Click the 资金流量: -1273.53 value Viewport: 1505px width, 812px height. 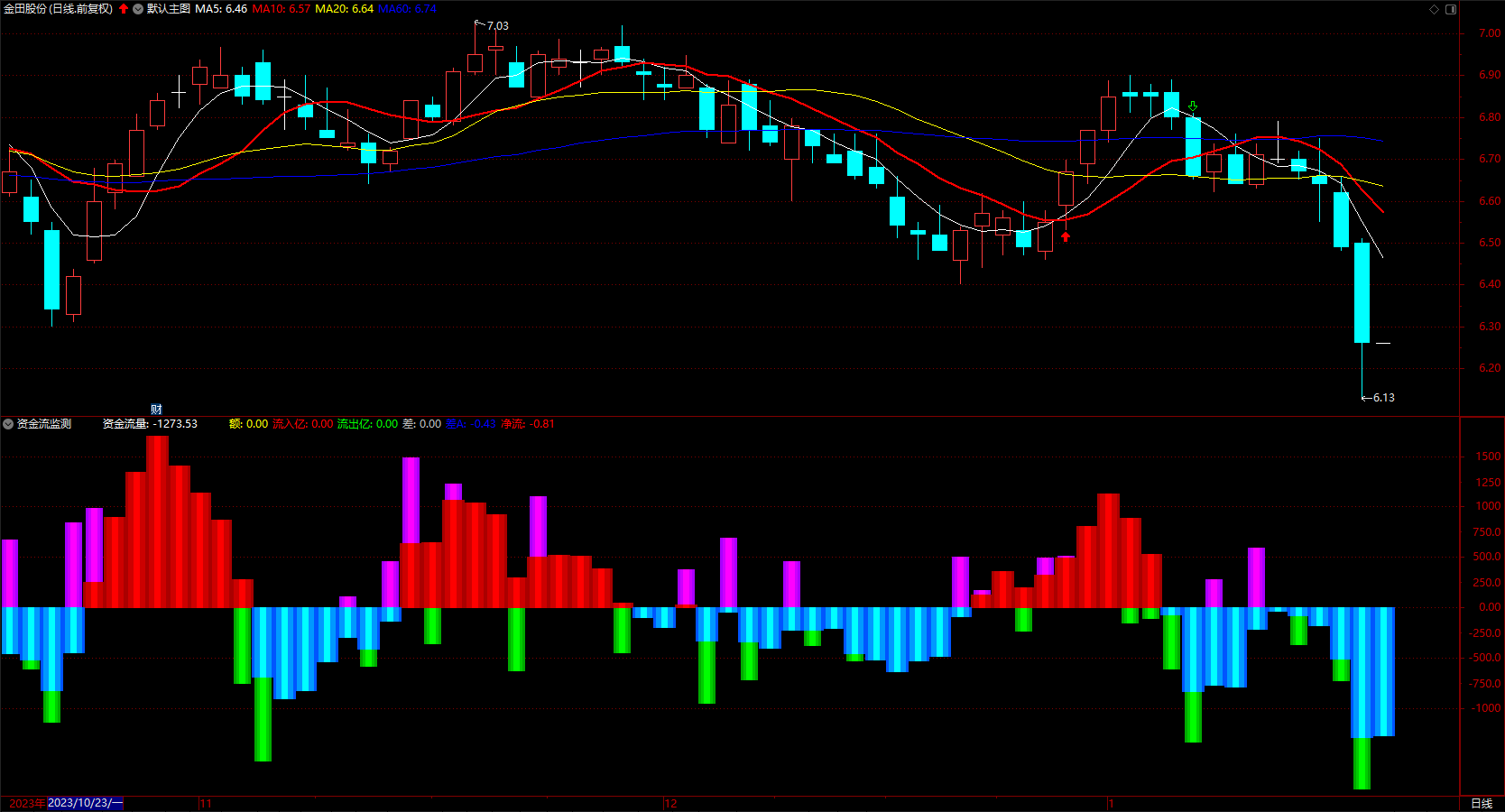(150, 424)
